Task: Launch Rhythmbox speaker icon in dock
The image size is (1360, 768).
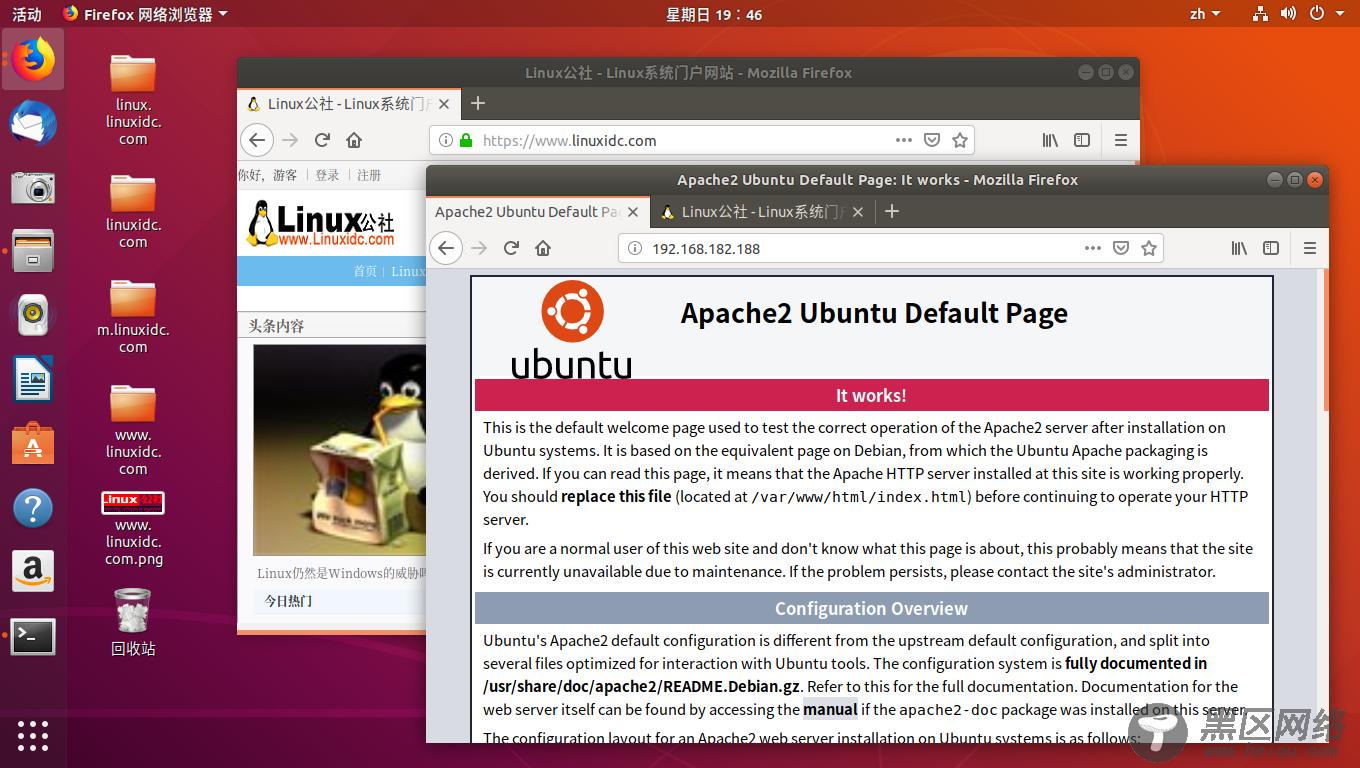Action: (x=33, y=315)
